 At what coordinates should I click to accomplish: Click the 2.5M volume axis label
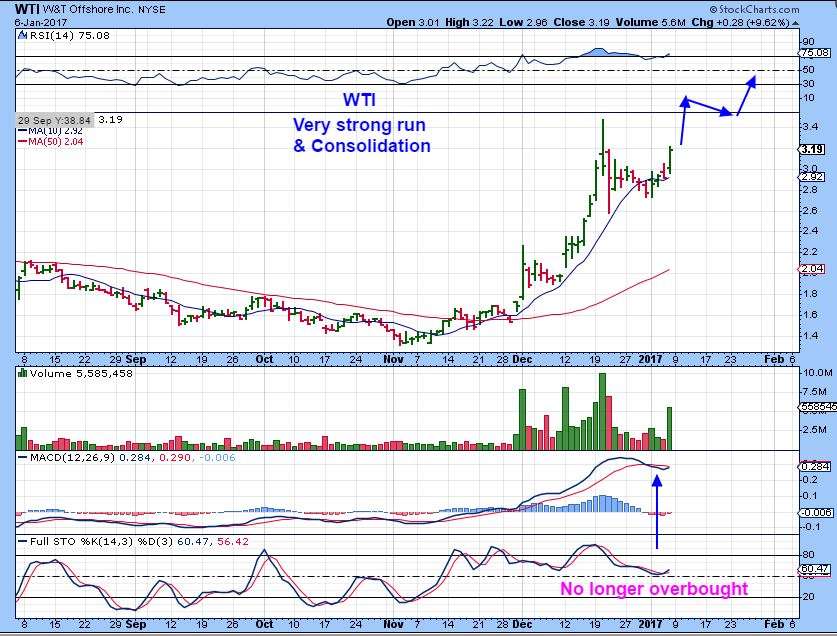(815, 429)
